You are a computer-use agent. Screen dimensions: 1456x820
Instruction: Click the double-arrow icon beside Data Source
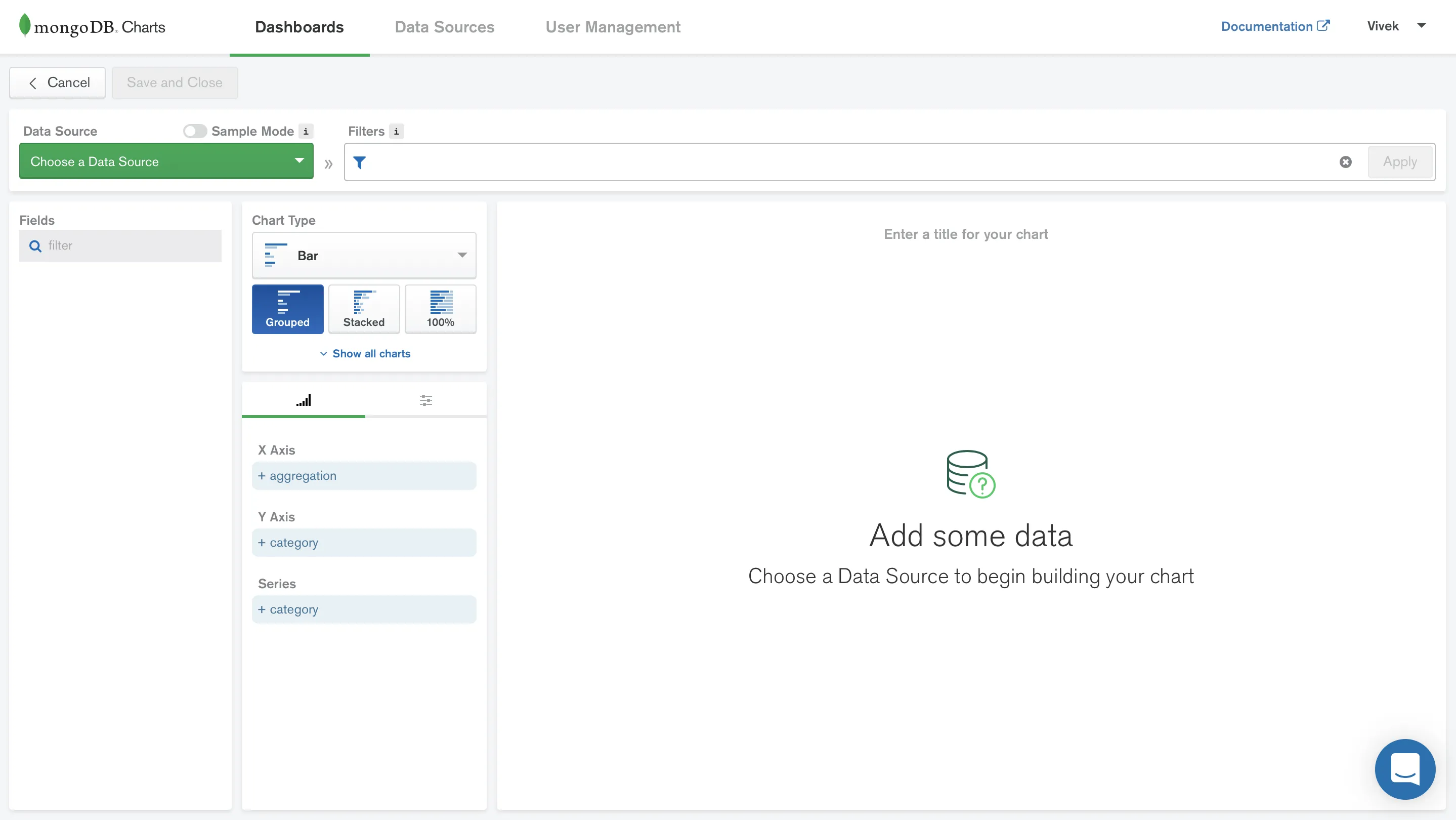[x=328, y=164]
